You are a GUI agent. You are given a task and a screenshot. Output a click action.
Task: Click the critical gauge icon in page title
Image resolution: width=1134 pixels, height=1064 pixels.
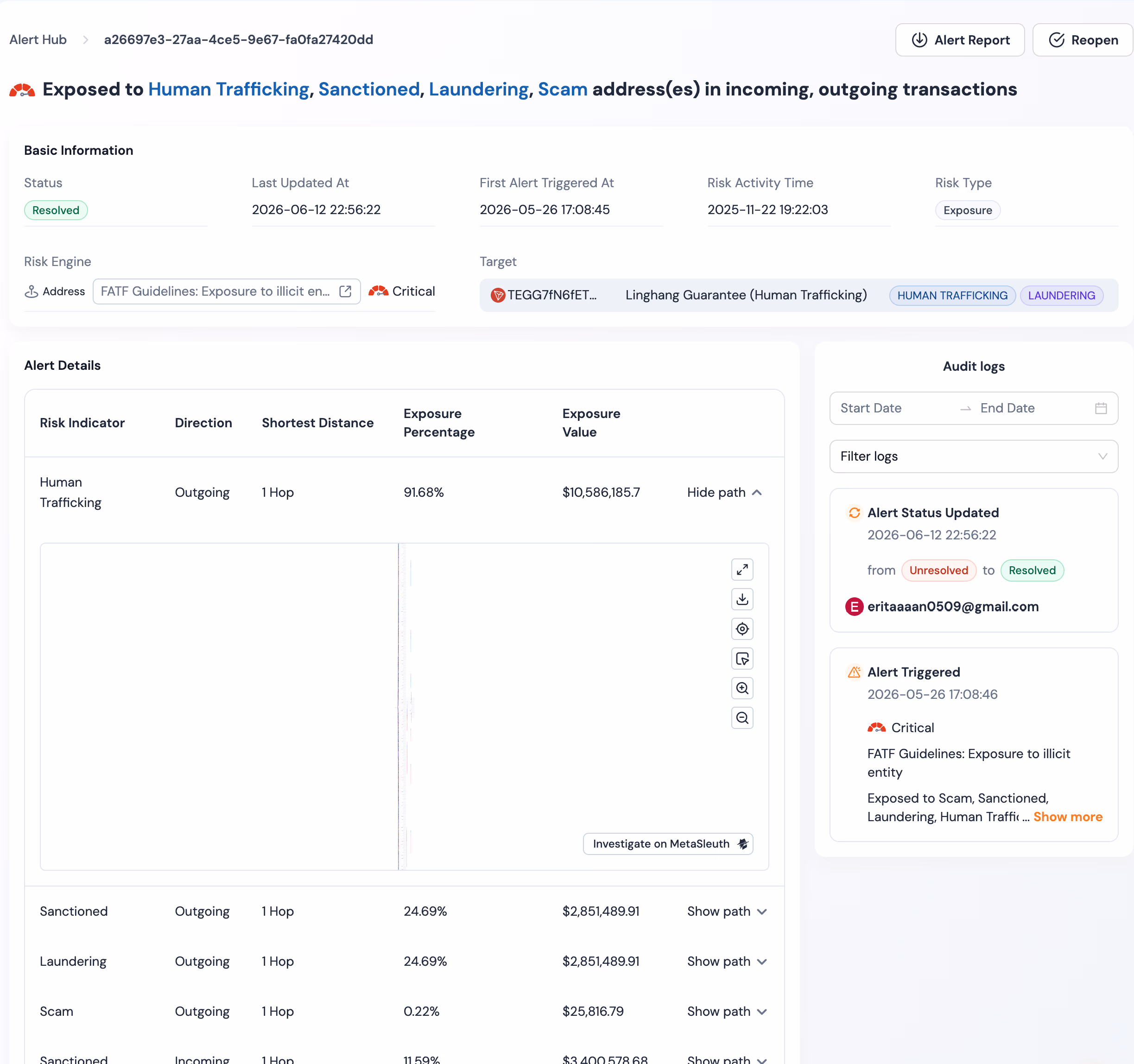(22, 89)
